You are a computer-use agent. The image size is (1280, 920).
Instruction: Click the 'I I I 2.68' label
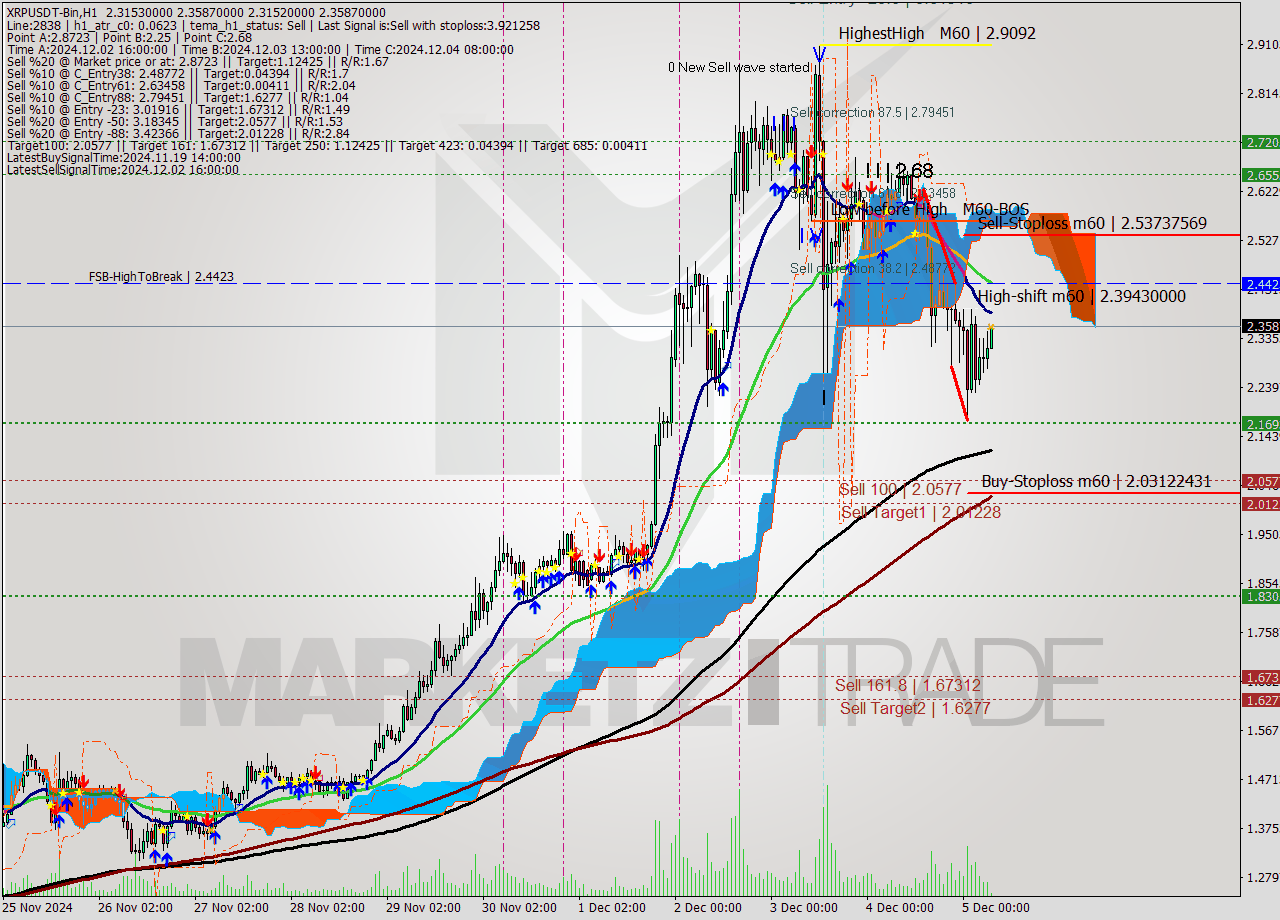pyautogui.click(x=900, y=171)
